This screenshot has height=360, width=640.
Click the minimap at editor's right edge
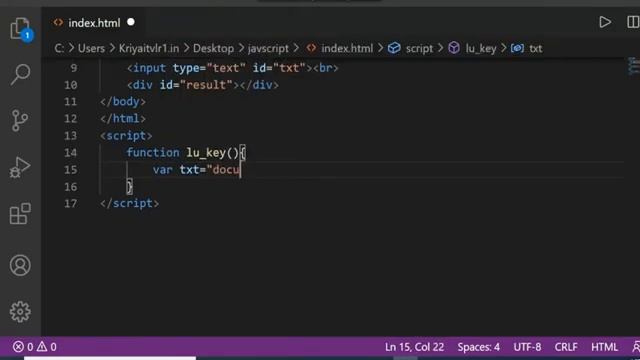[x=633, y=67]
